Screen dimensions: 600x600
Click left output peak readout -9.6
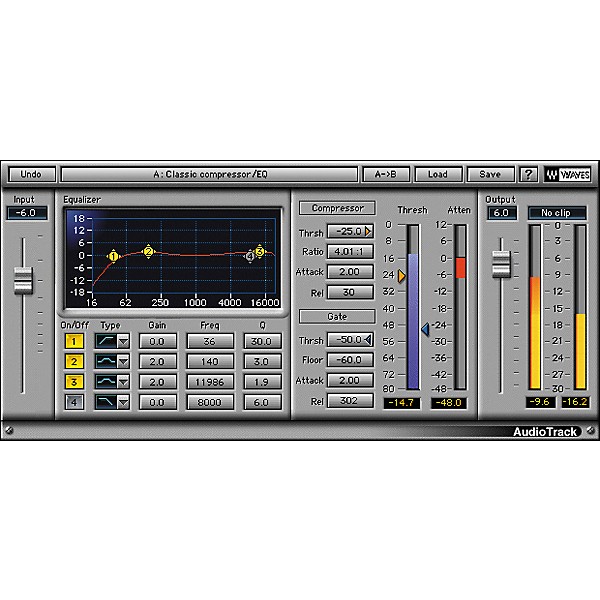pos(540,402)
